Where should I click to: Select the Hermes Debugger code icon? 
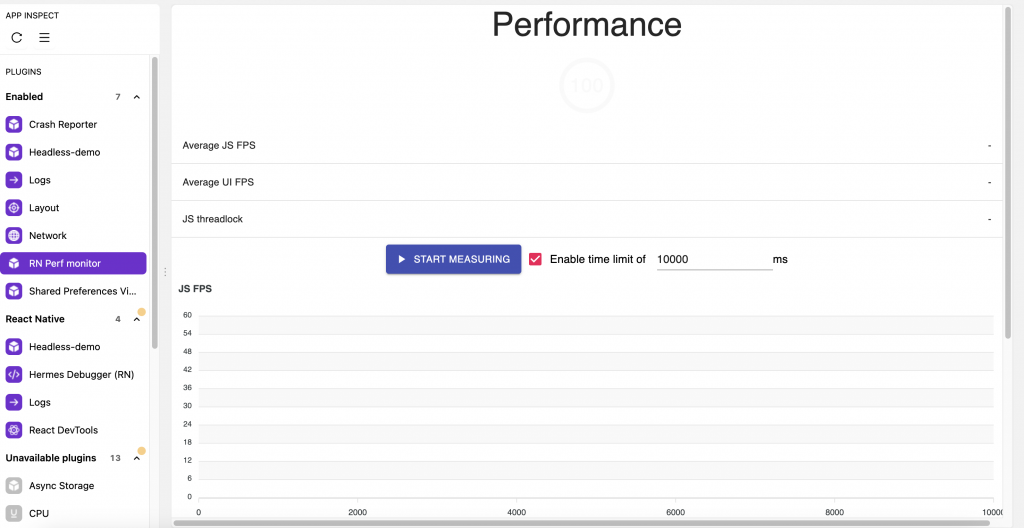click(x=14, y=374)
